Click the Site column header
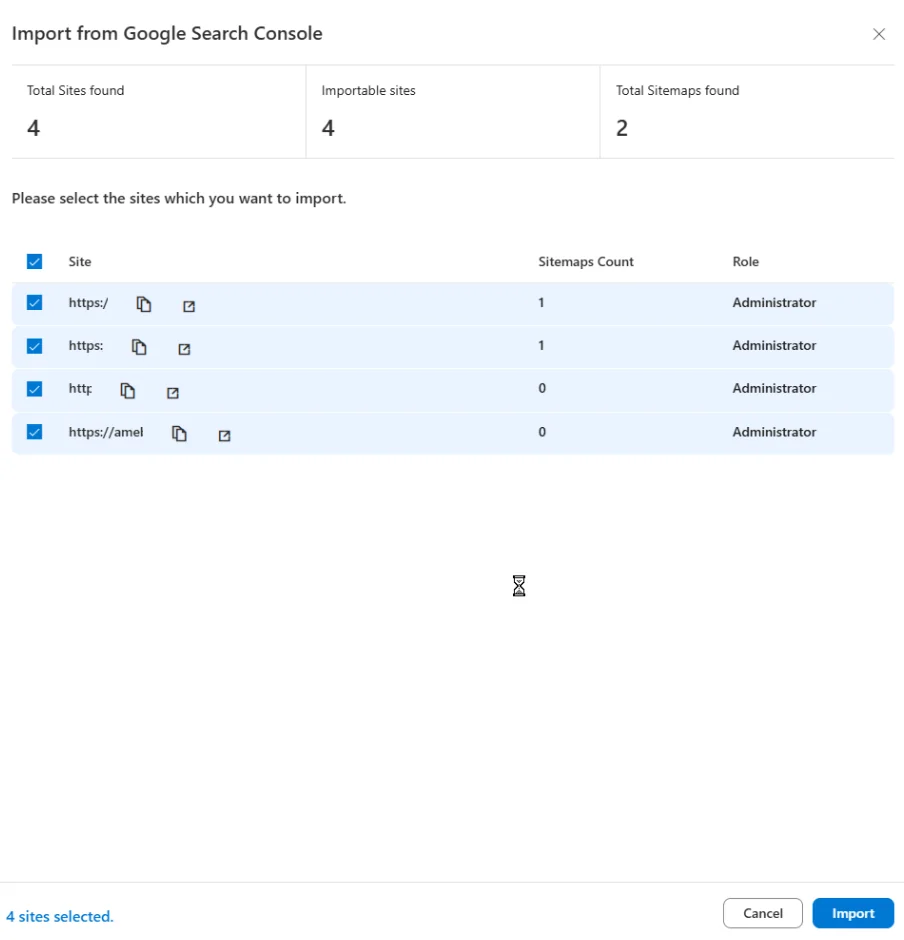904x940 pixels. (x=80, y=262)
